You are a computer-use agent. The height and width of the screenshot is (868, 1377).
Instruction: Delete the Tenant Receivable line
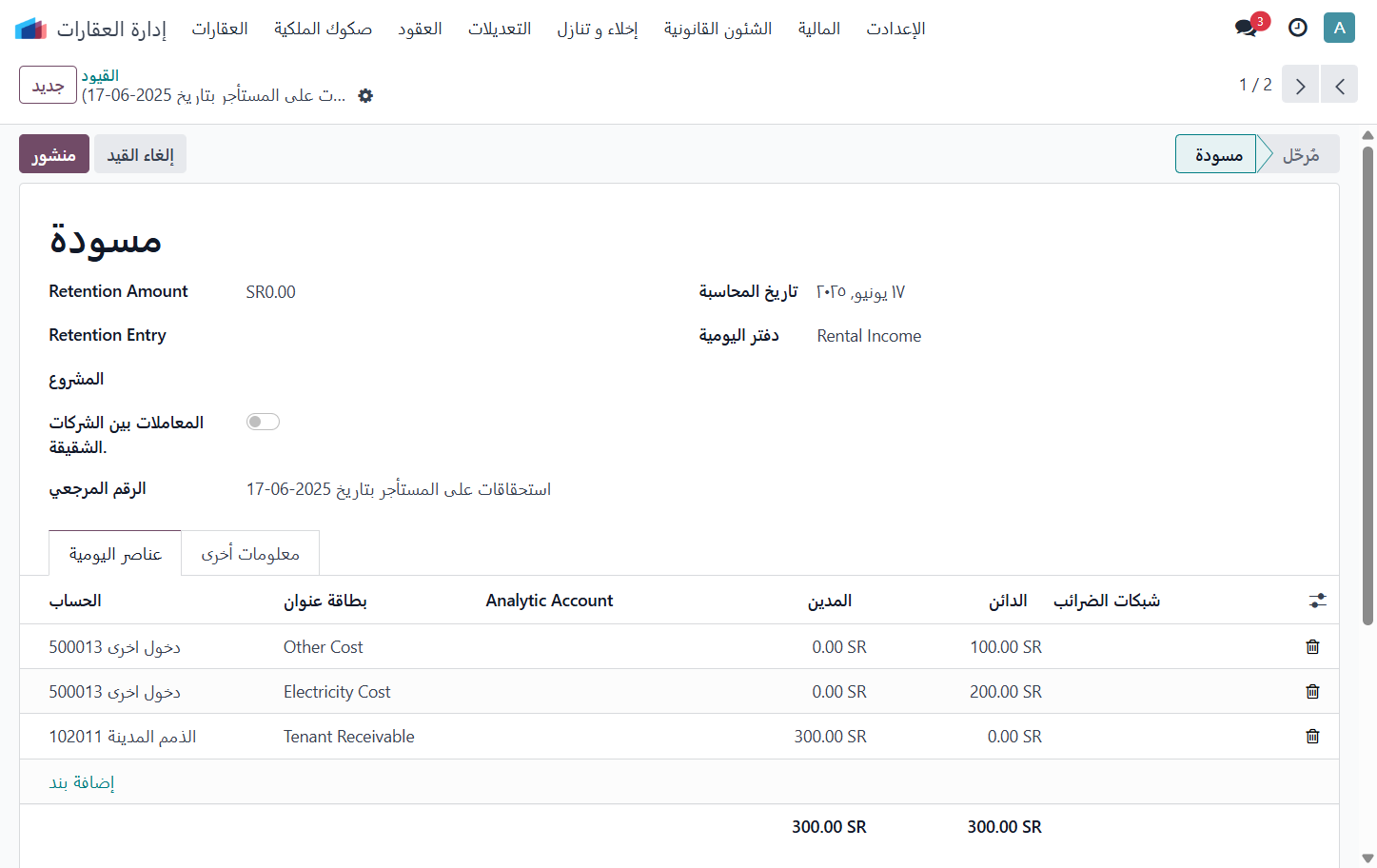click(1312, 736)
